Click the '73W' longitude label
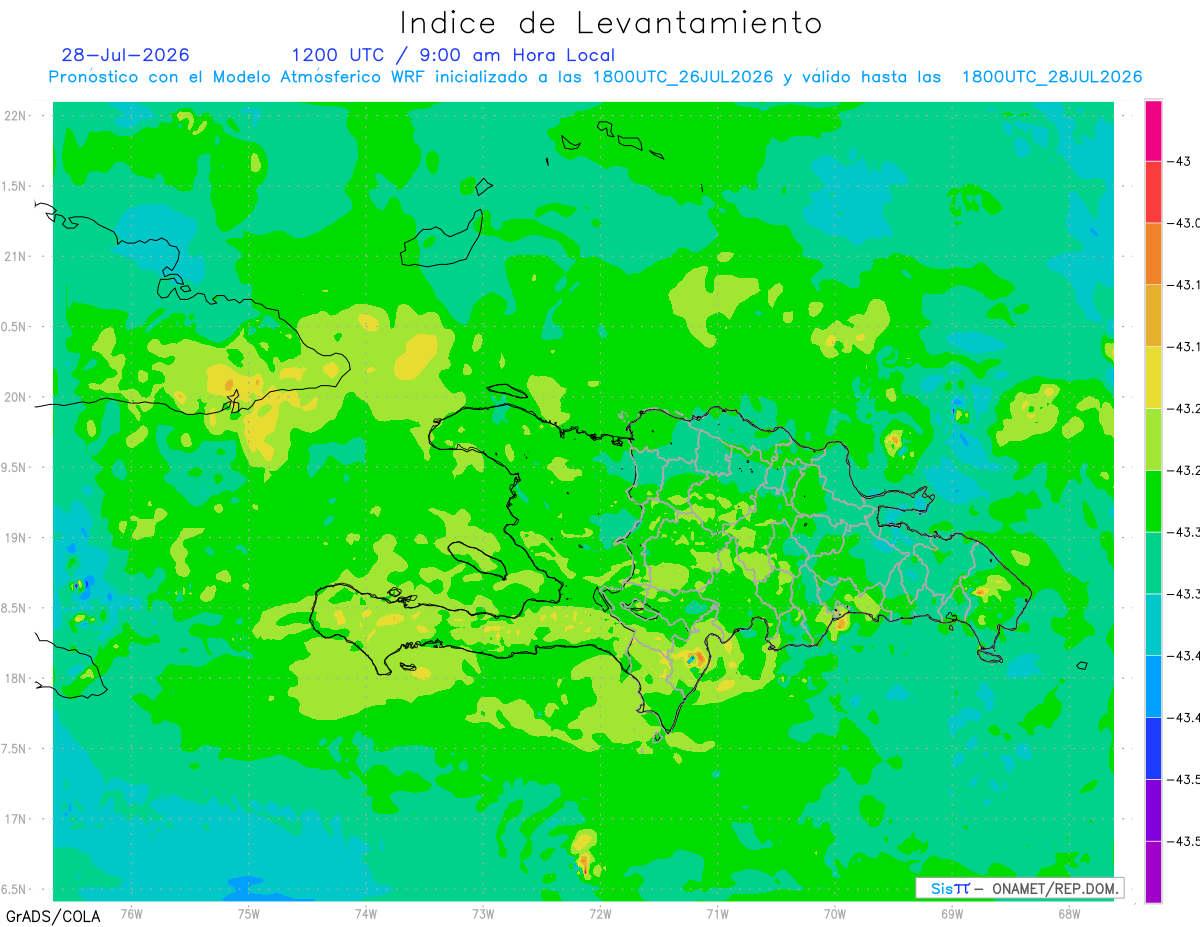The width and height of the screenshot is (1200, 927). 483,913
